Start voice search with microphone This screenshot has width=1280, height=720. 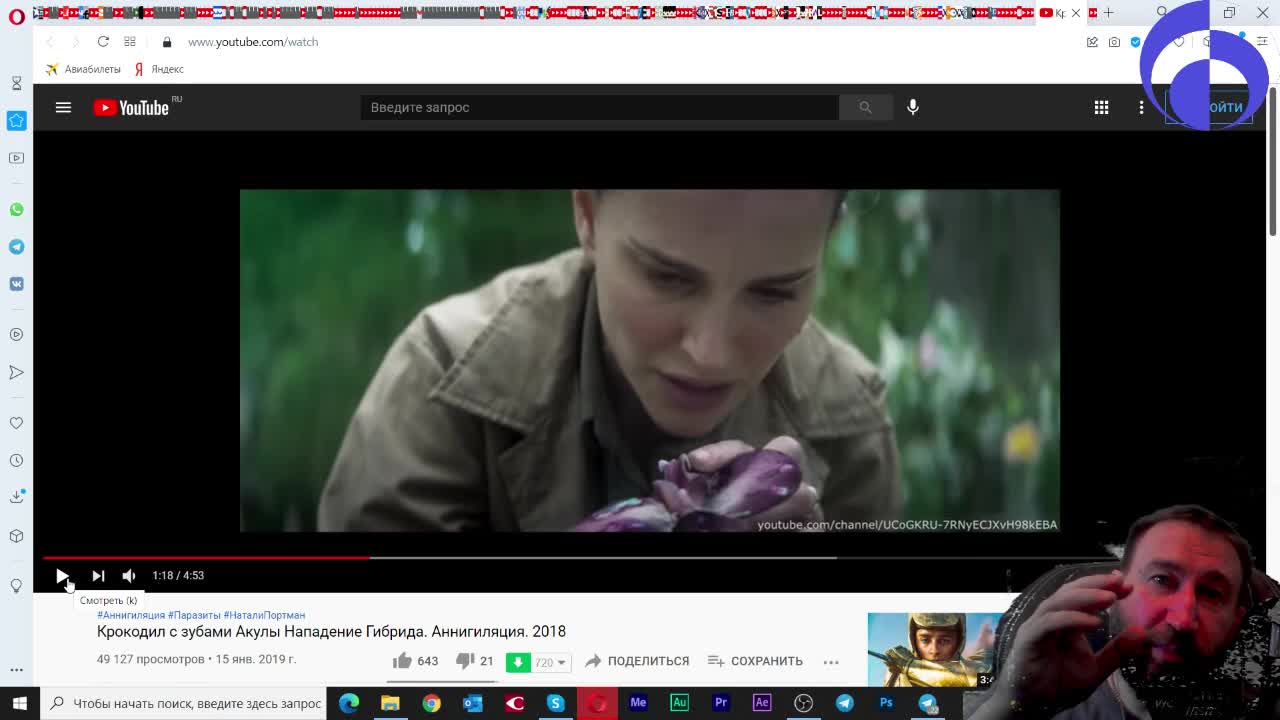(913, 107)
